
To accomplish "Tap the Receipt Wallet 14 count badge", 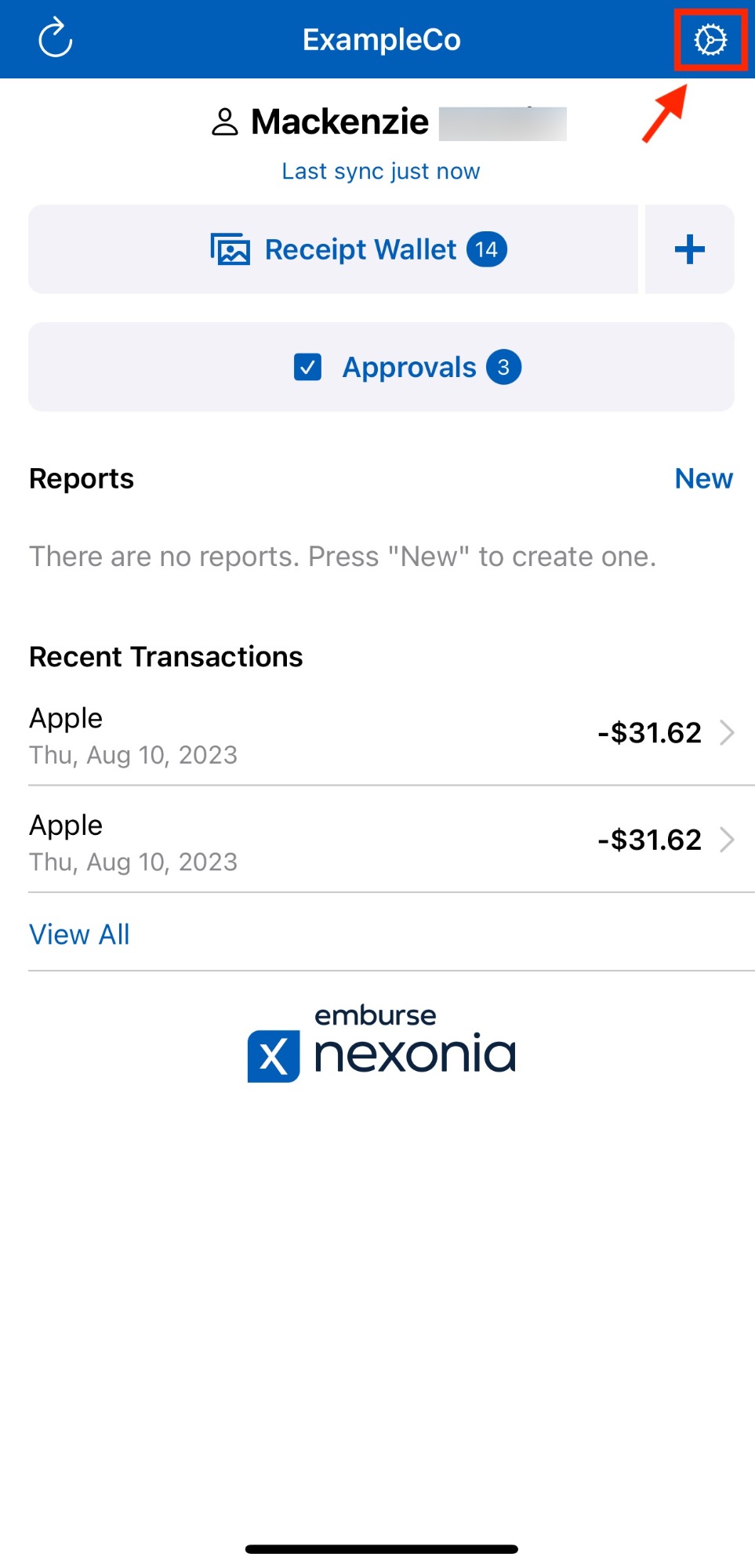I will click(487, 250).
